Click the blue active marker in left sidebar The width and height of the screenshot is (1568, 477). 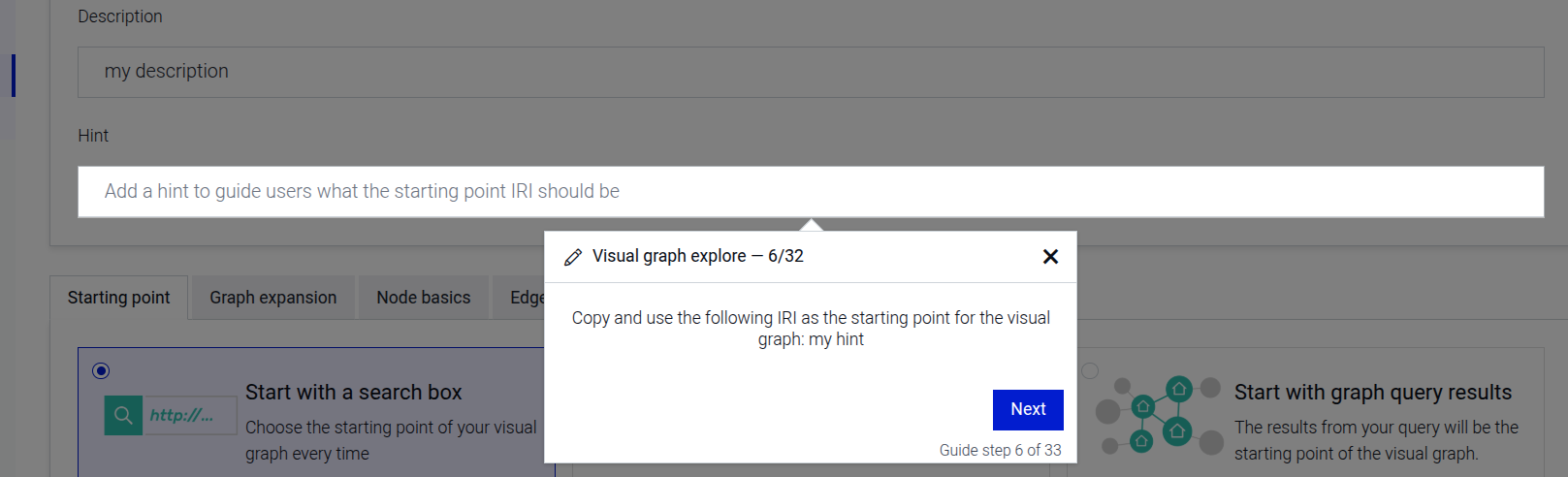pos(14,76)
